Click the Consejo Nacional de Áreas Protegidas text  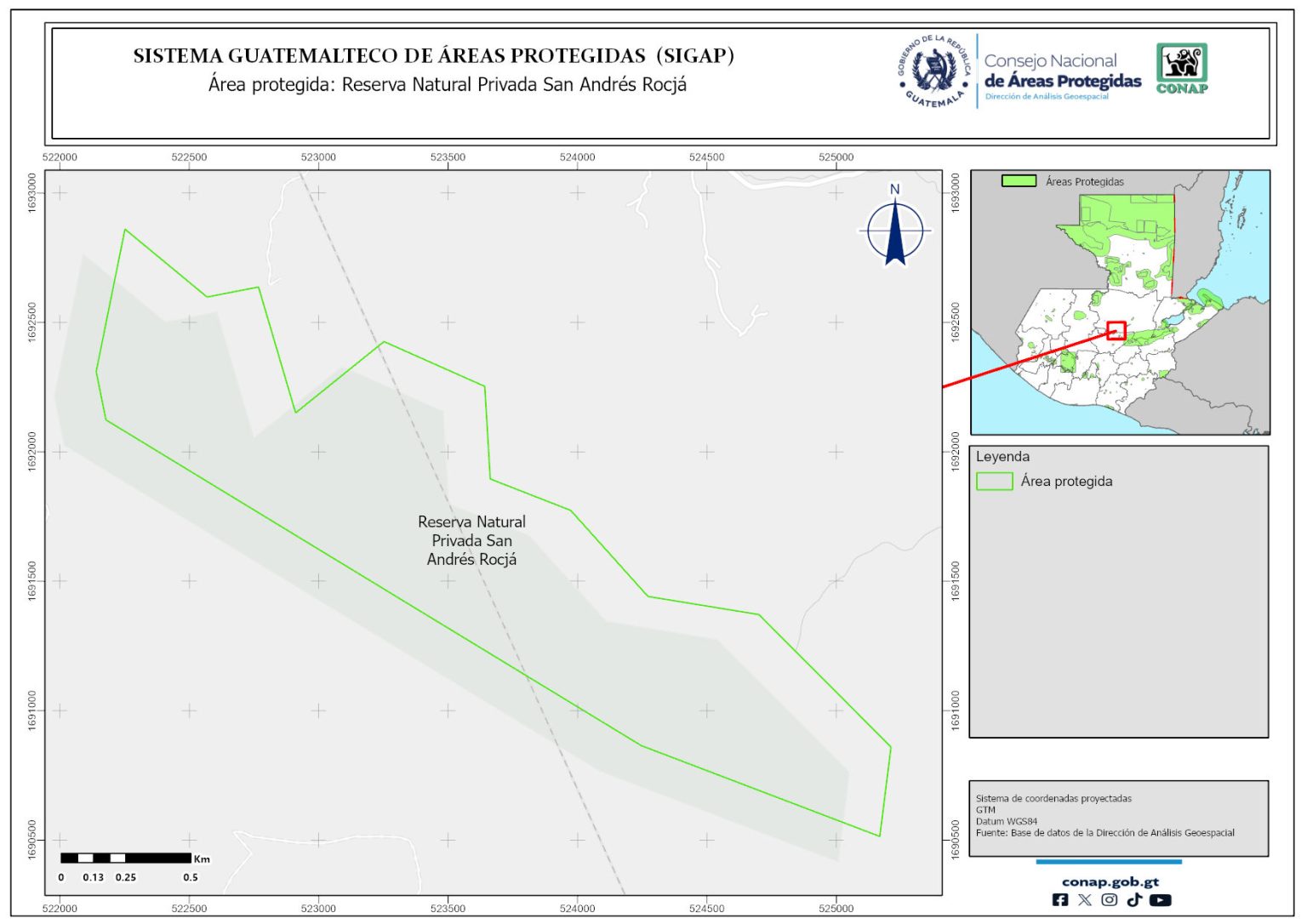pyautogui.click(x=1062, y=71)
